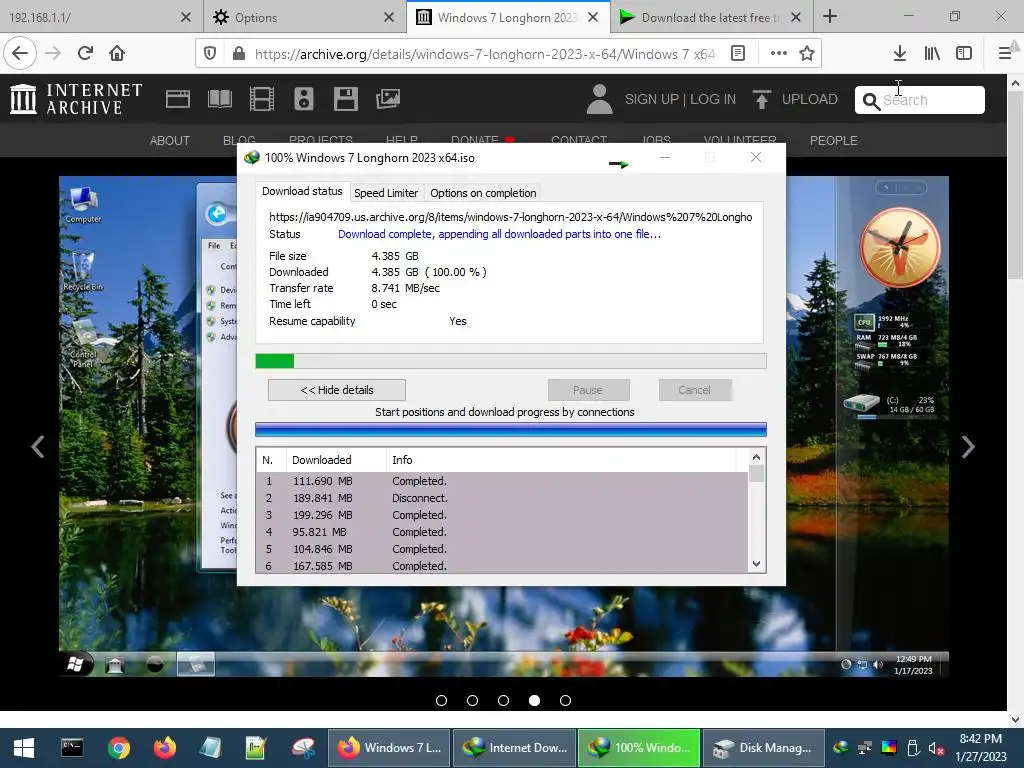Click the browser address bar URL
The width and height of the screenshot is (1024, 768).
pyautogui.click(x=485, y=54)
